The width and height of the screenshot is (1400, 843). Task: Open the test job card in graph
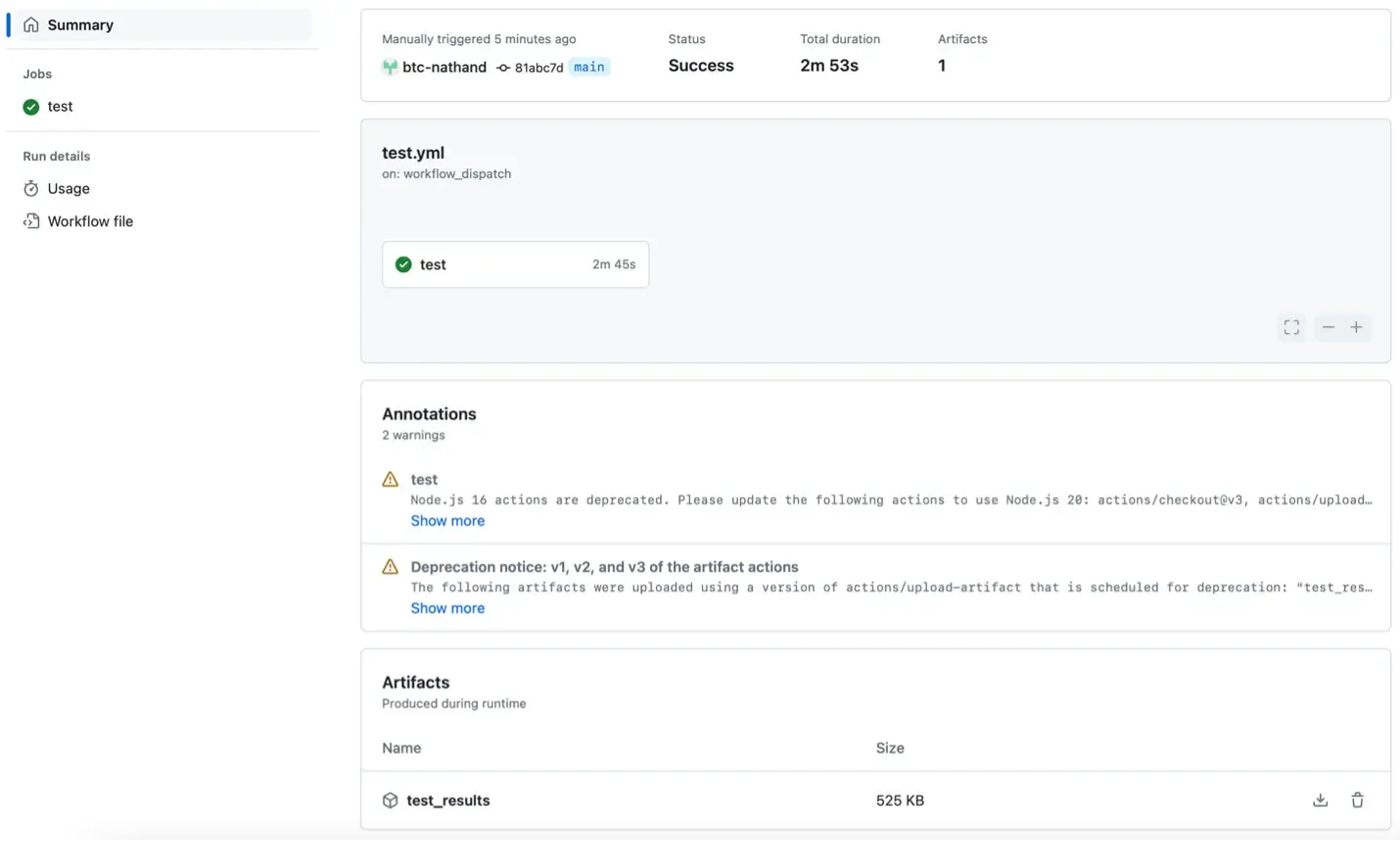pyautogui.click(x=516, y=264)
